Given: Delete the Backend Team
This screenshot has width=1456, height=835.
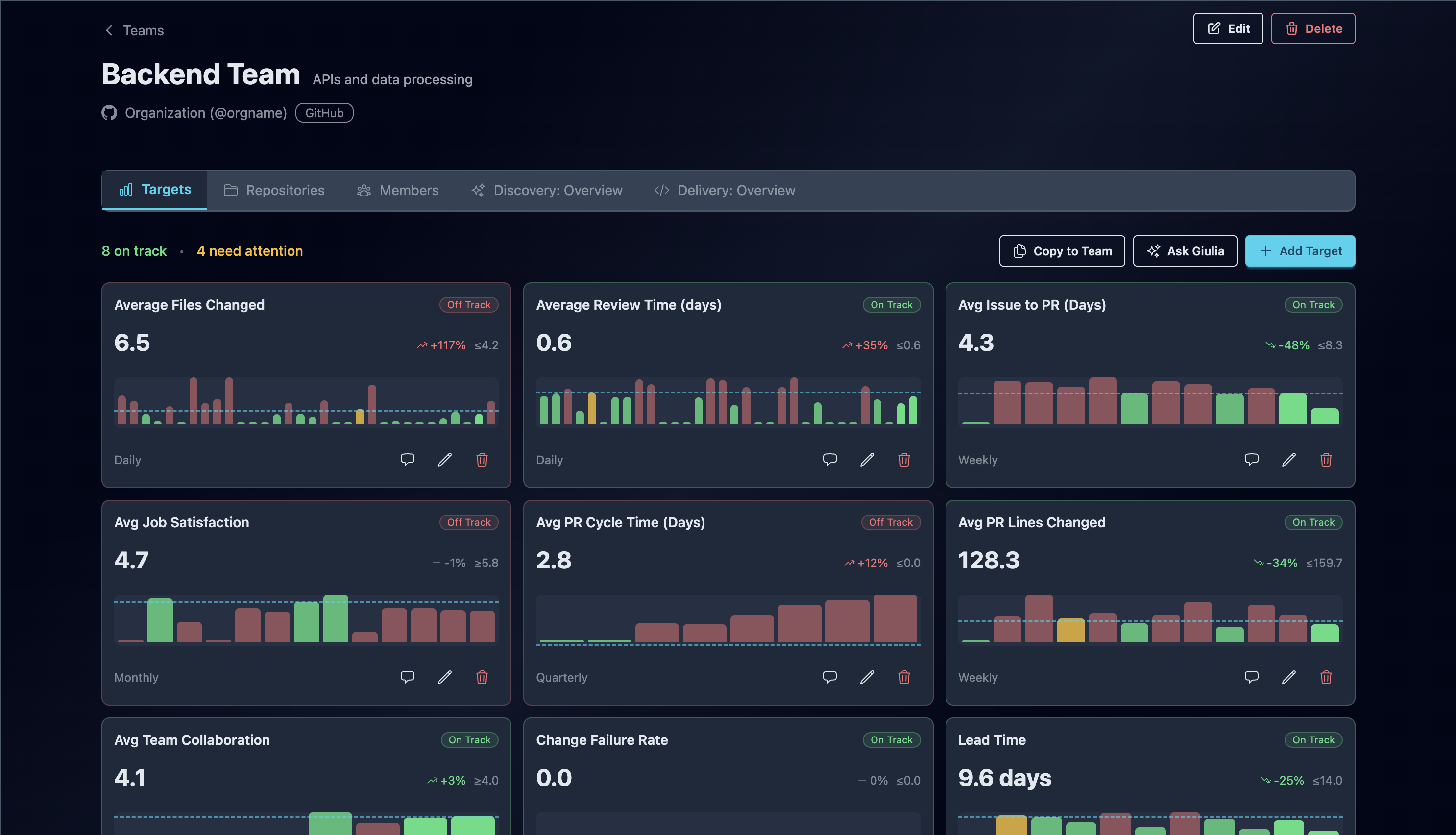Looking at the screenshot, I should 1312,28.
